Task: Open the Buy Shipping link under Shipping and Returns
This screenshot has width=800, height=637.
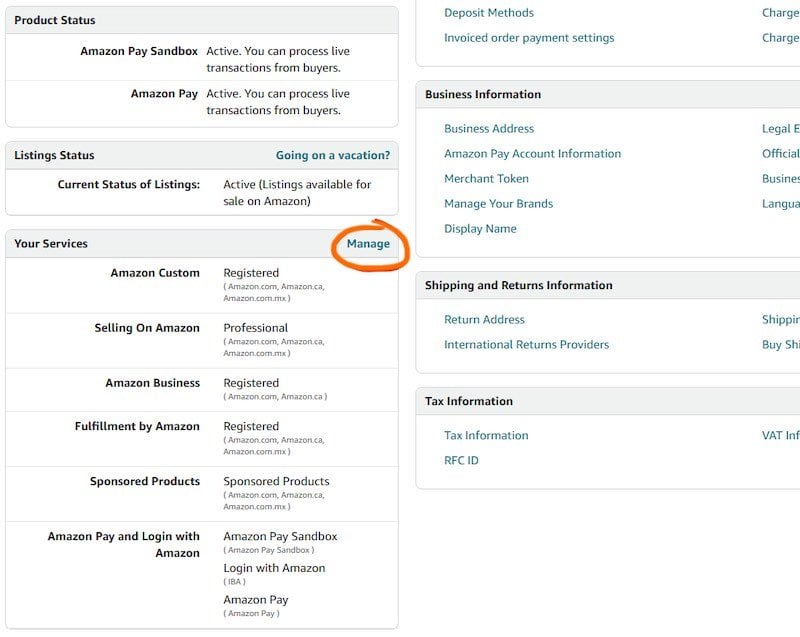Action: pyautogui.click(x=781, y=344)
